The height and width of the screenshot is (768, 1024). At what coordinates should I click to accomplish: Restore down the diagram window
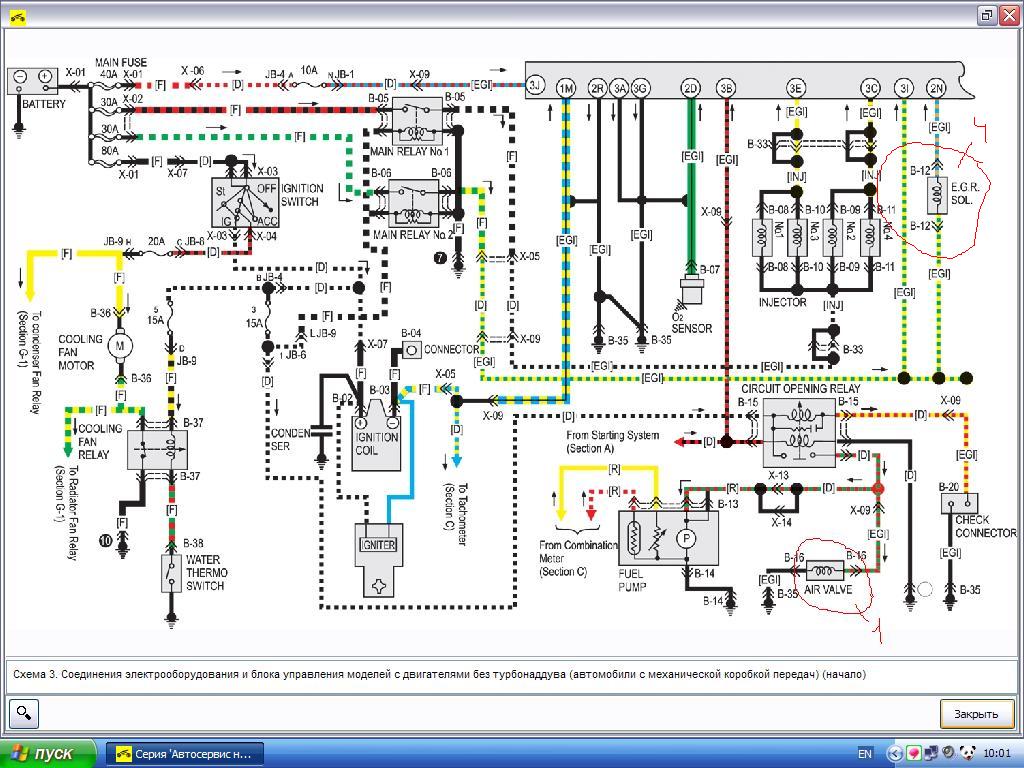986,15
